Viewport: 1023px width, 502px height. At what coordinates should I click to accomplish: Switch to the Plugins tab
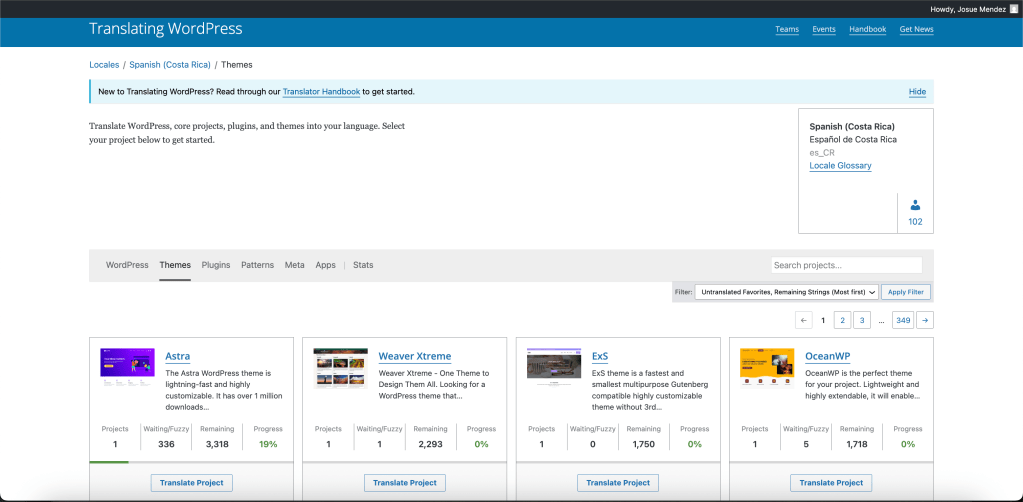[x=216, y=265]
